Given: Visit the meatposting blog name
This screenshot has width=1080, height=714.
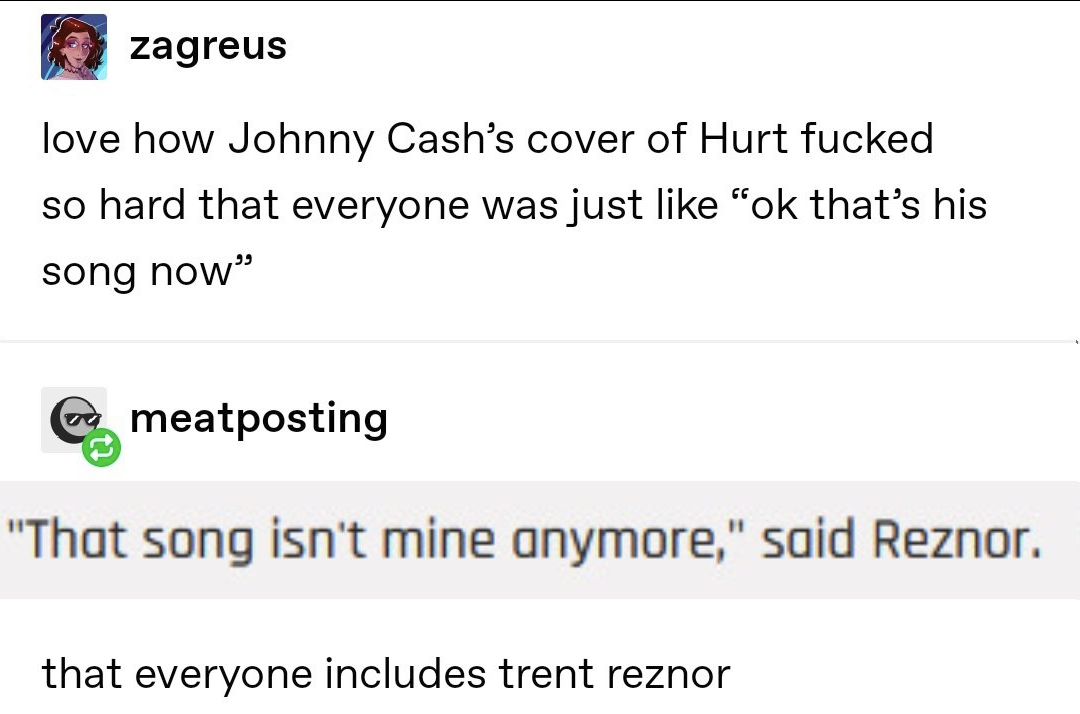Looking at the screenshot, I should 259,419.
